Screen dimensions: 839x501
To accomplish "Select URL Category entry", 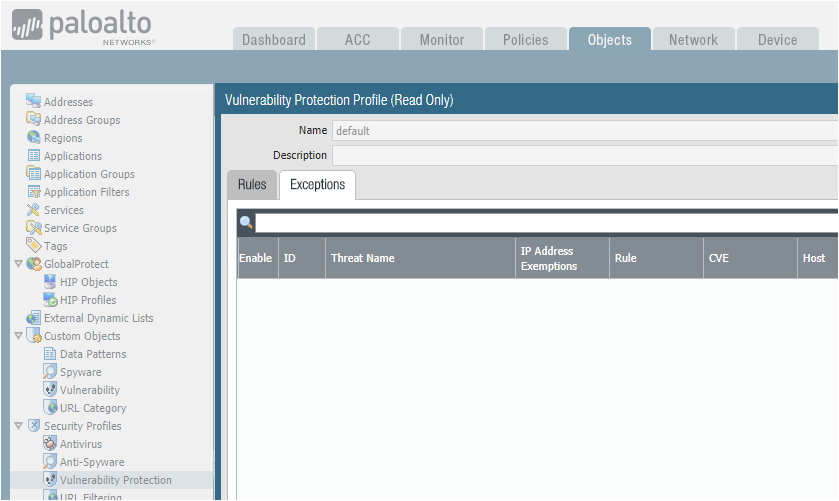I will pyautogui.click(x=93, y=408).
